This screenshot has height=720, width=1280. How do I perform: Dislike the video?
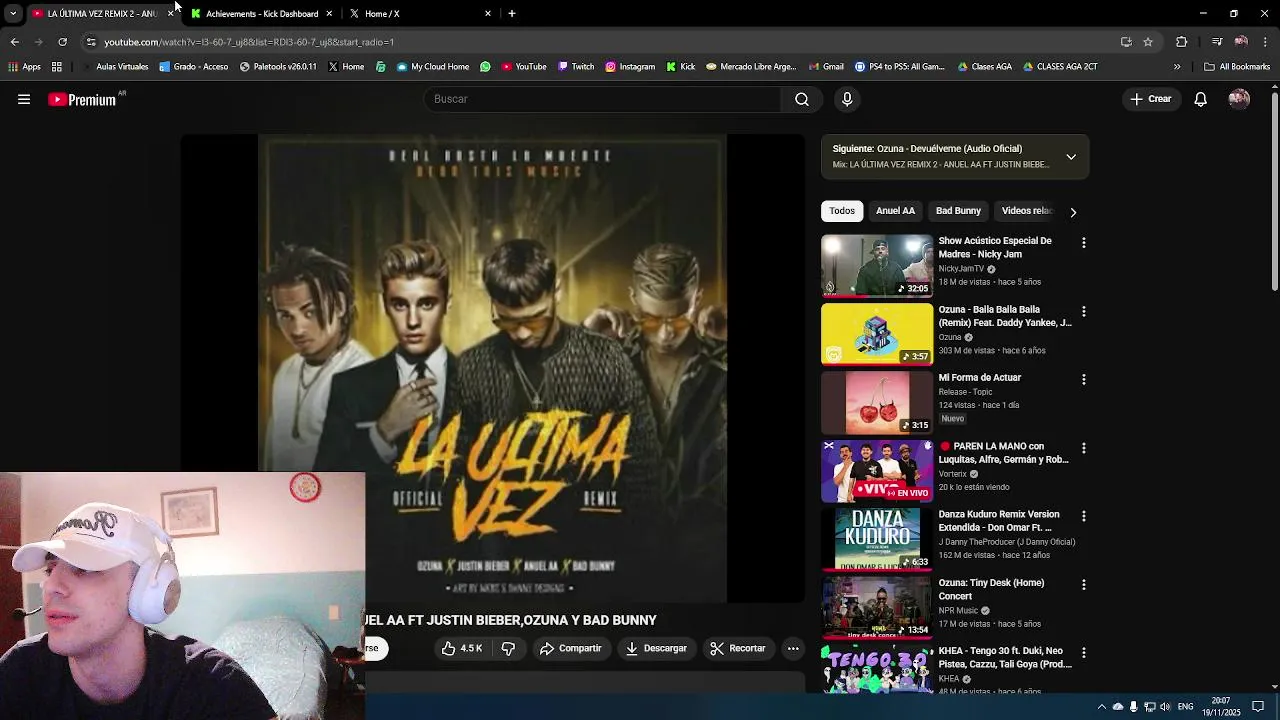(508, 648)
